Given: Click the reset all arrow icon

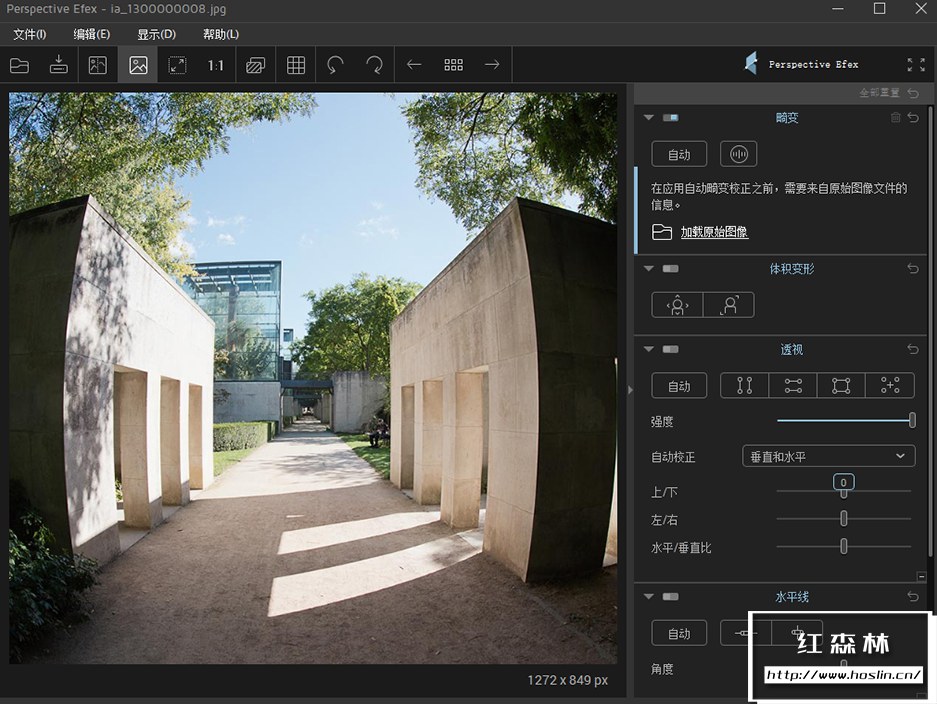Looking at the screenshot, I should coord(913,93).
